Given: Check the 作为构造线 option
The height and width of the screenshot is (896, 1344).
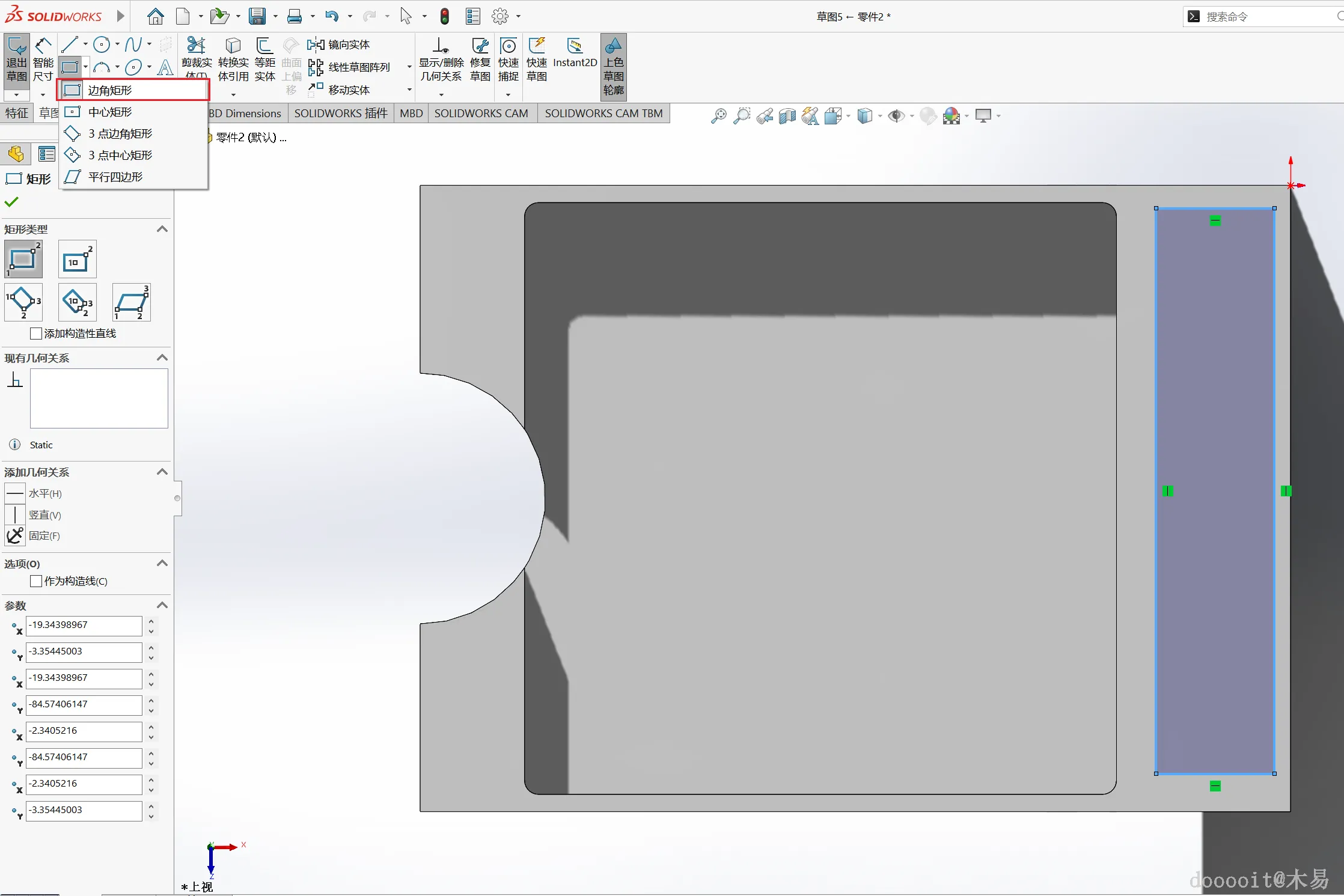Looking at the screenshot, I should coord(36,581).
